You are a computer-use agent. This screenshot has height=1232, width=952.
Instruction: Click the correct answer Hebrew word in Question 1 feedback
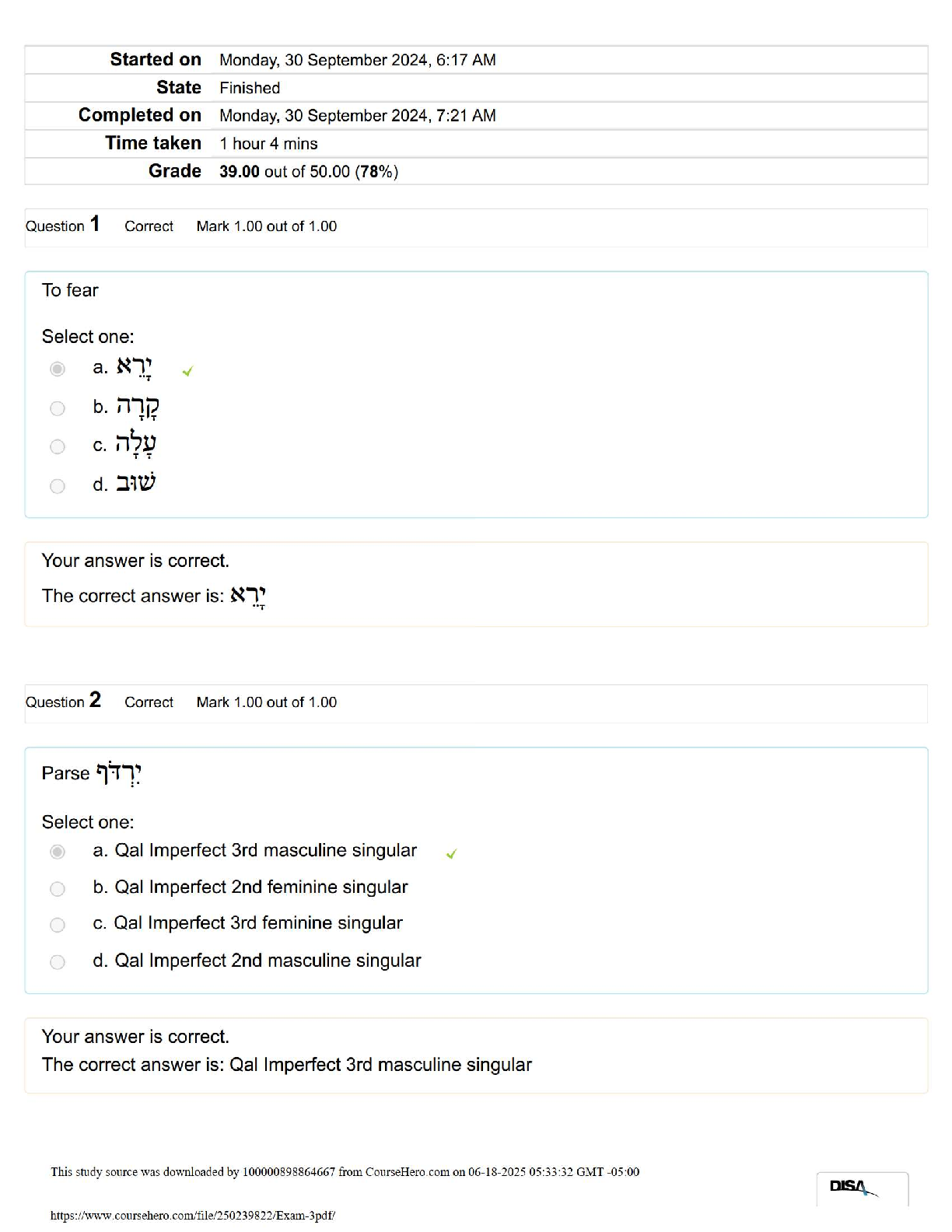(248, 597)
